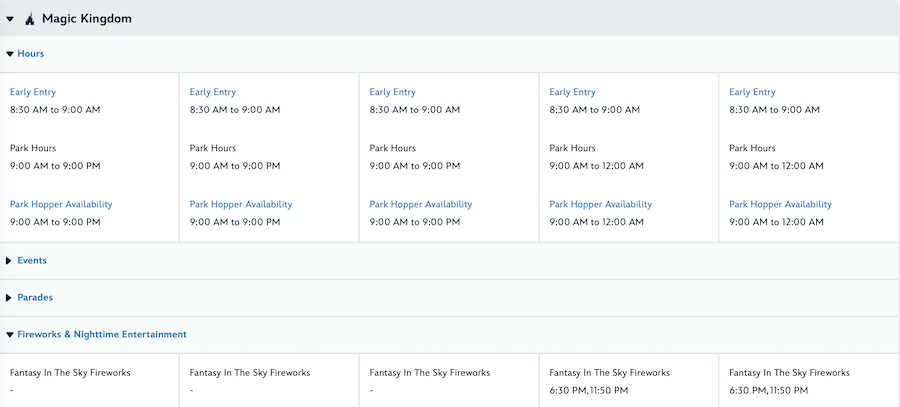This screenshot has height=407, width=900.
Task: Expand the Events disclosure triangle
Action: [x=9, y=261]
